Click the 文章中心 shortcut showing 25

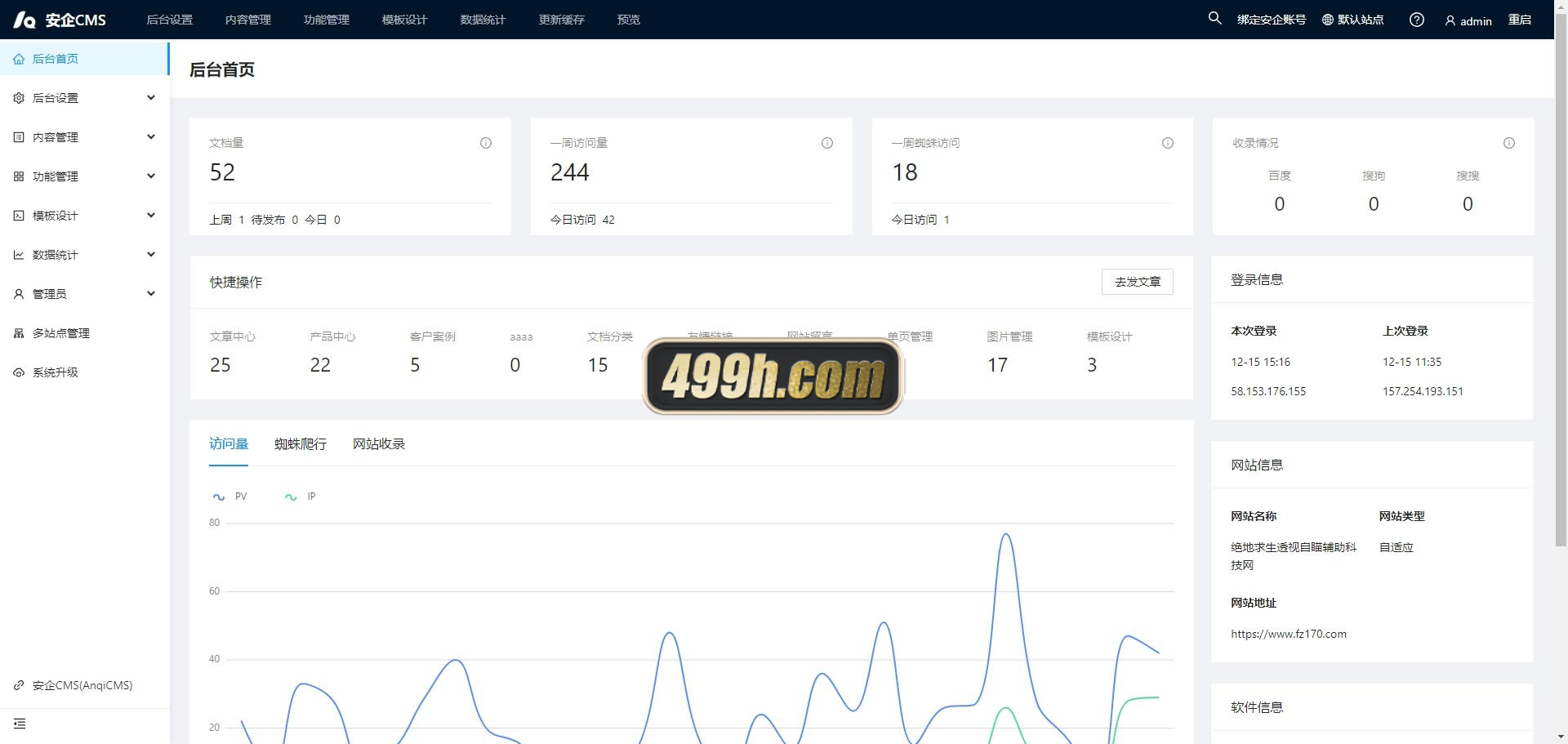coord(233,352)
